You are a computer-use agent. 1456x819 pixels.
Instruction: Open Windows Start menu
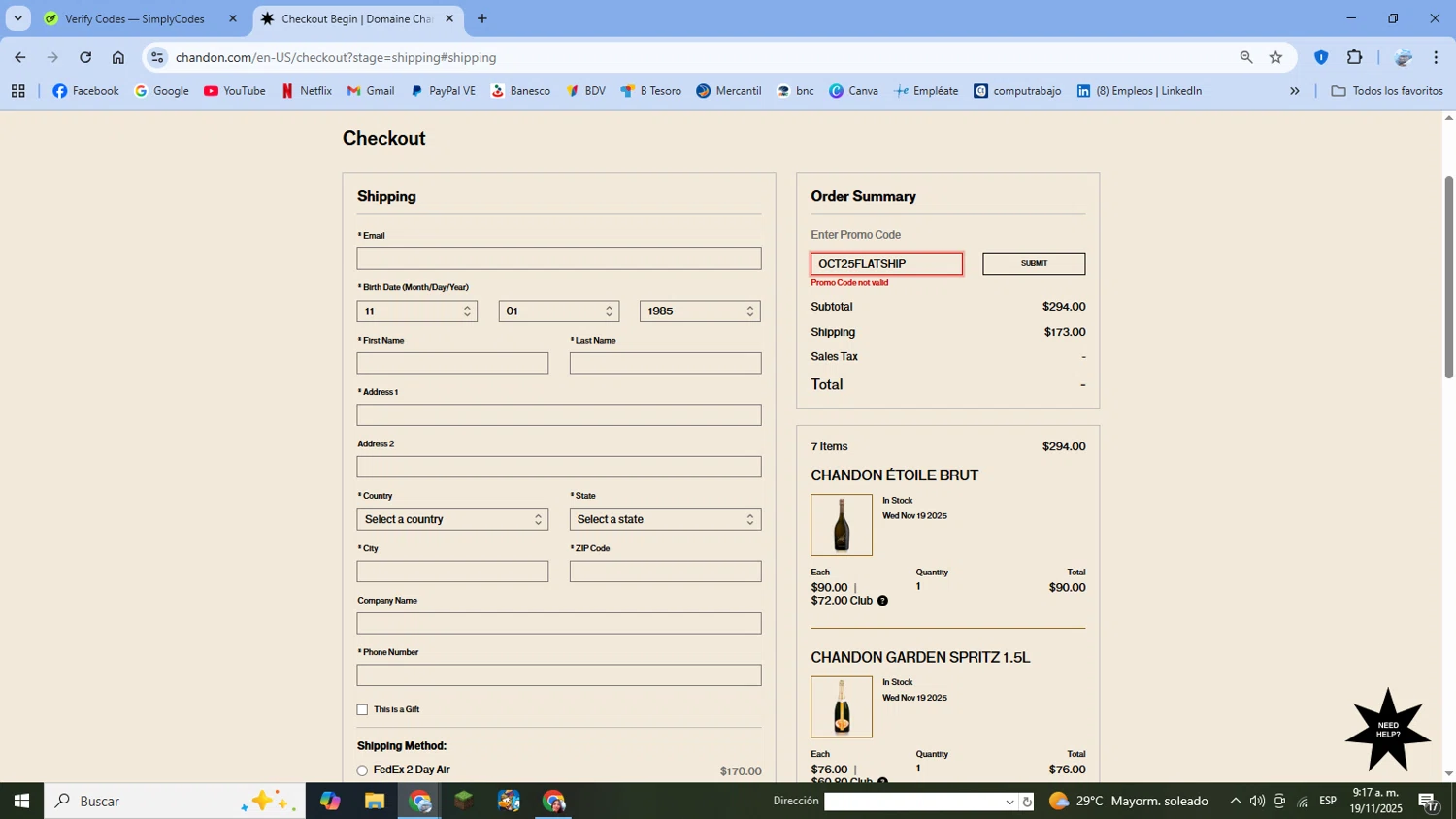[21, 801]
